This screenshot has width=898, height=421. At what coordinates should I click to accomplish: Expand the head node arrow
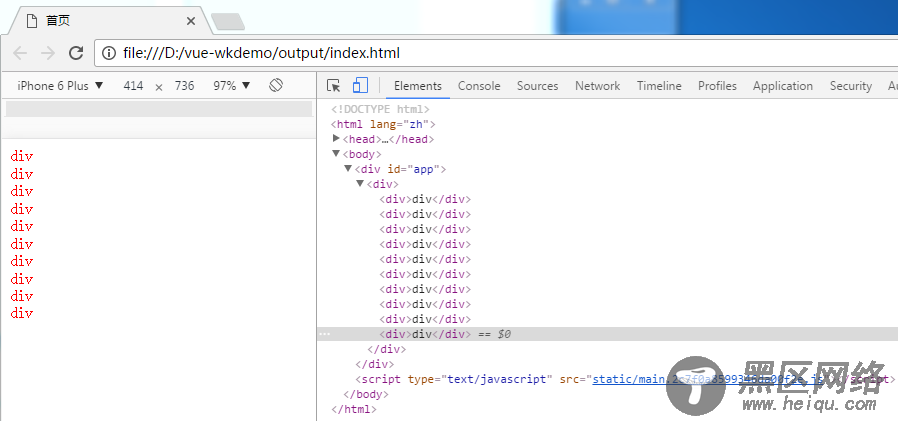coord(336,138)
